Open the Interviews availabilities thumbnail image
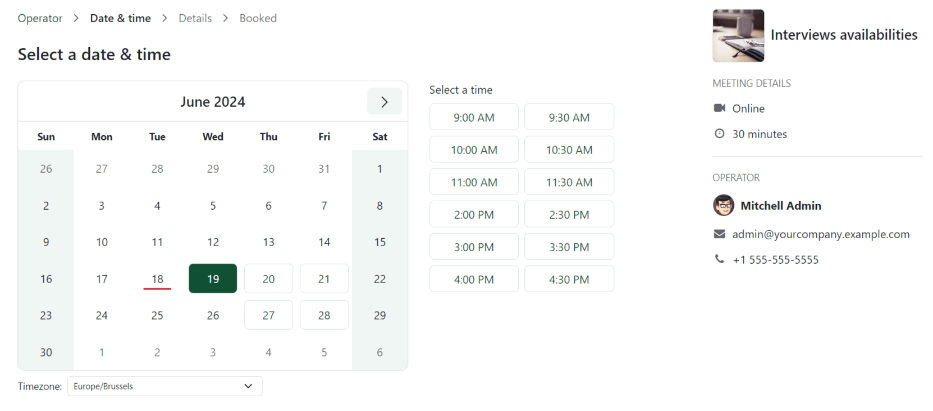 pos(738,35)
